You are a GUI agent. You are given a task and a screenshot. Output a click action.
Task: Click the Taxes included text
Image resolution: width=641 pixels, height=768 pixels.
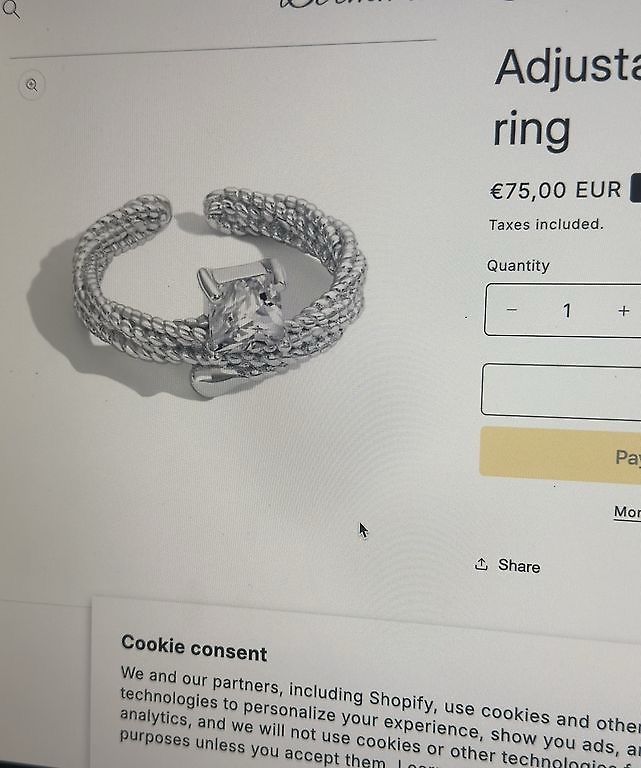click(x=546, y=224)
